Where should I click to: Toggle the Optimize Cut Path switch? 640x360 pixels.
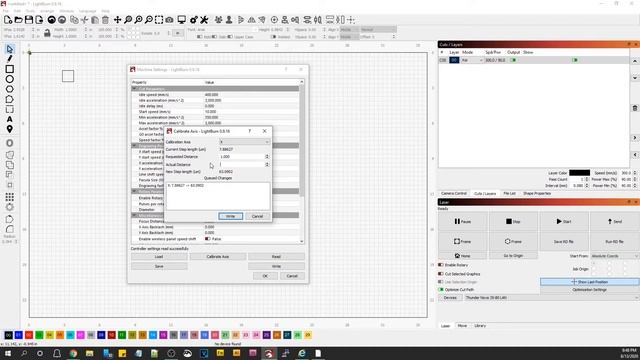coord(441,289)
